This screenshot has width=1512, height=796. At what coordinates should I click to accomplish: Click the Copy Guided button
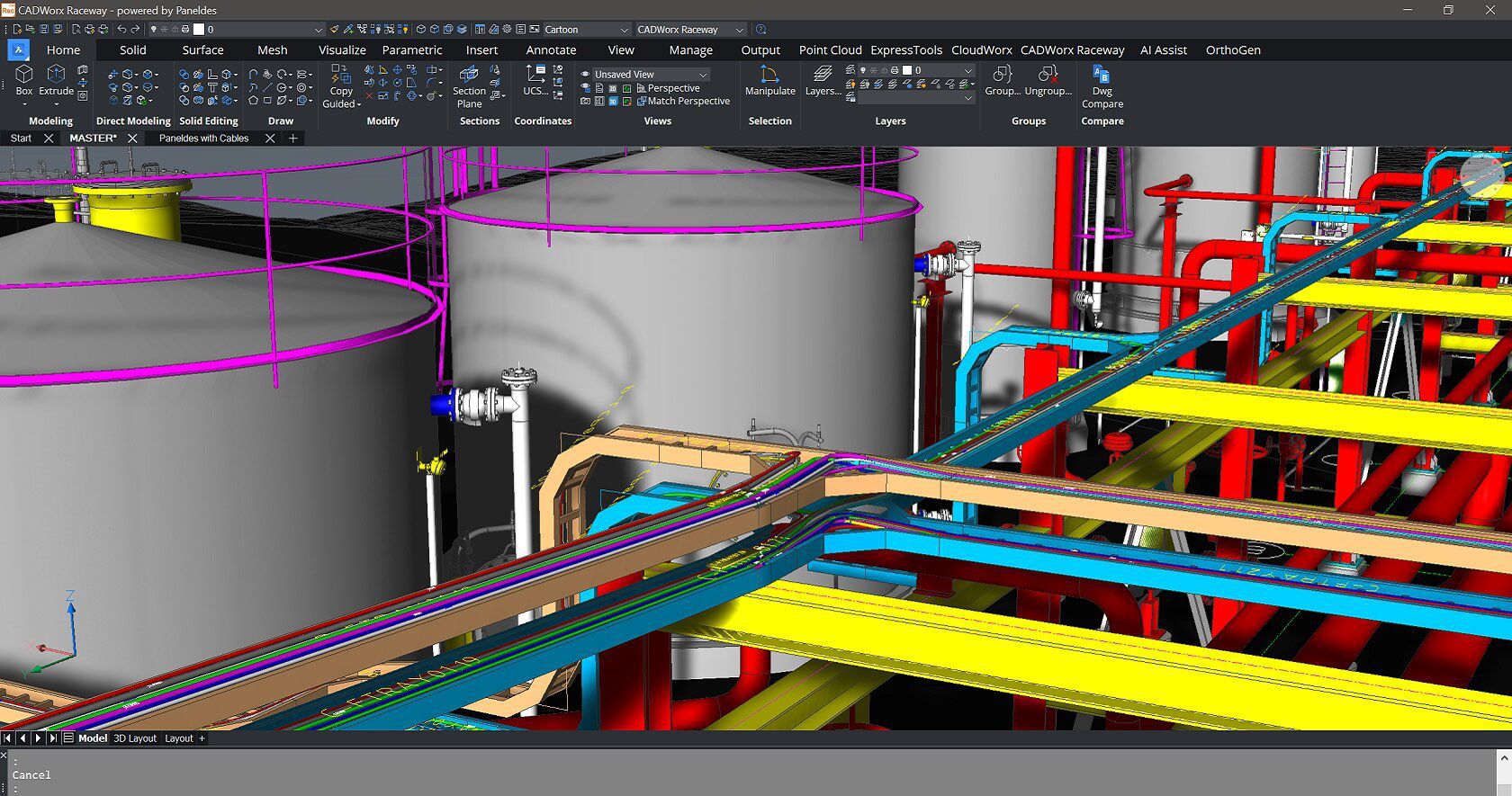pos(342,86)
